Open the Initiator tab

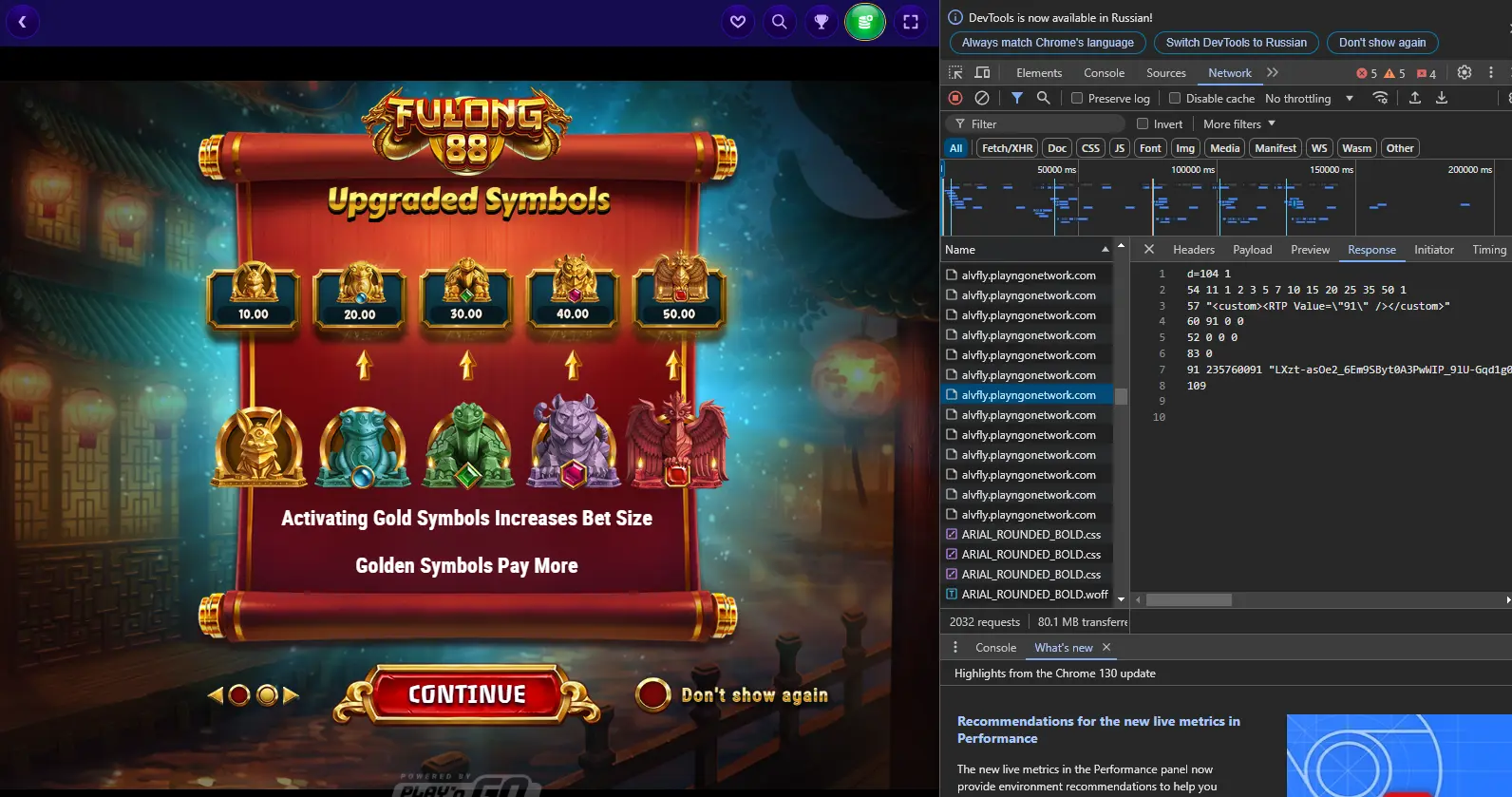1434,249
